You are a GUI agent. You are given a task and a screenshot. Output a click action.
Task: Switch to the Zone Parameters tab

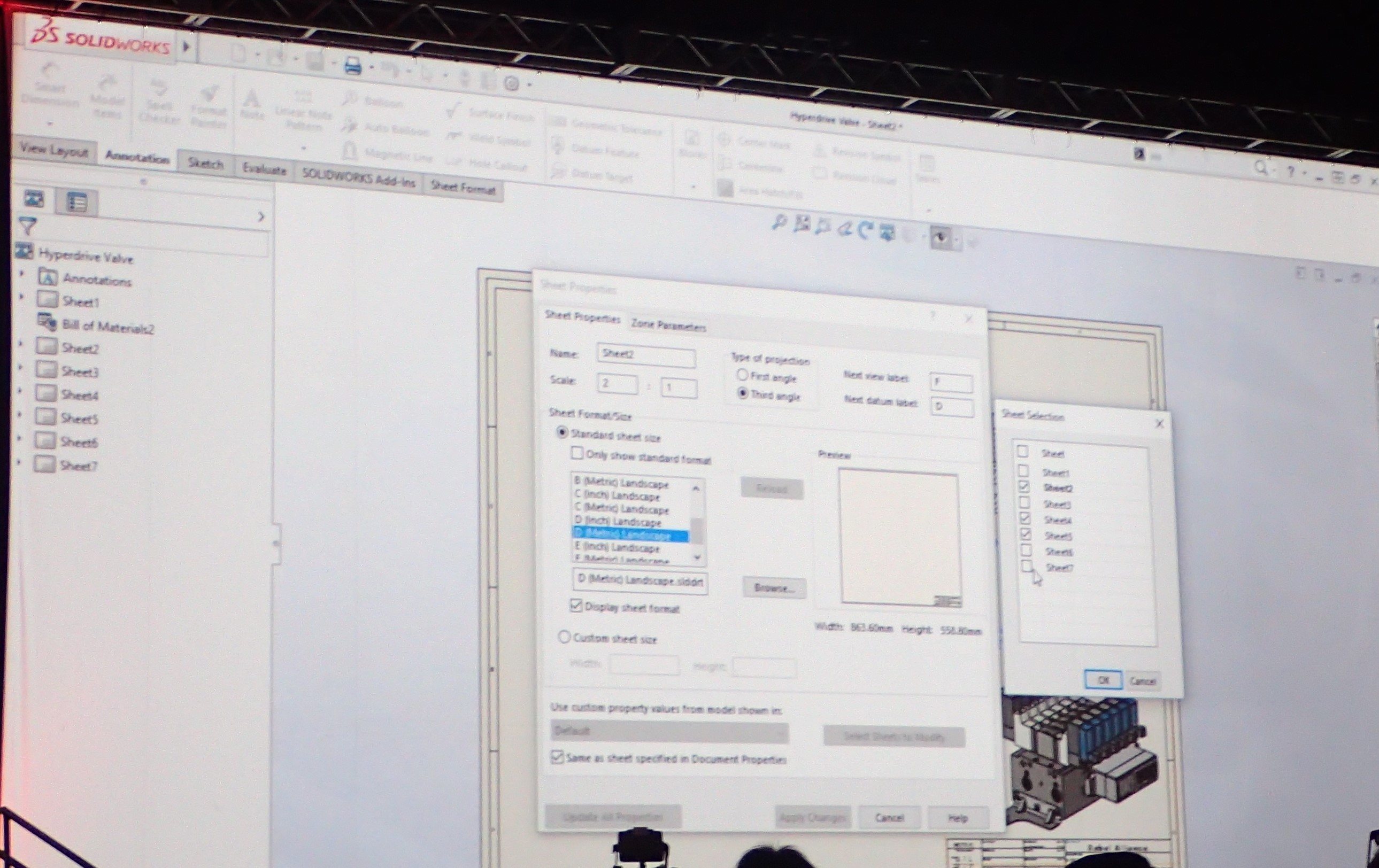[x=668, y=325]
